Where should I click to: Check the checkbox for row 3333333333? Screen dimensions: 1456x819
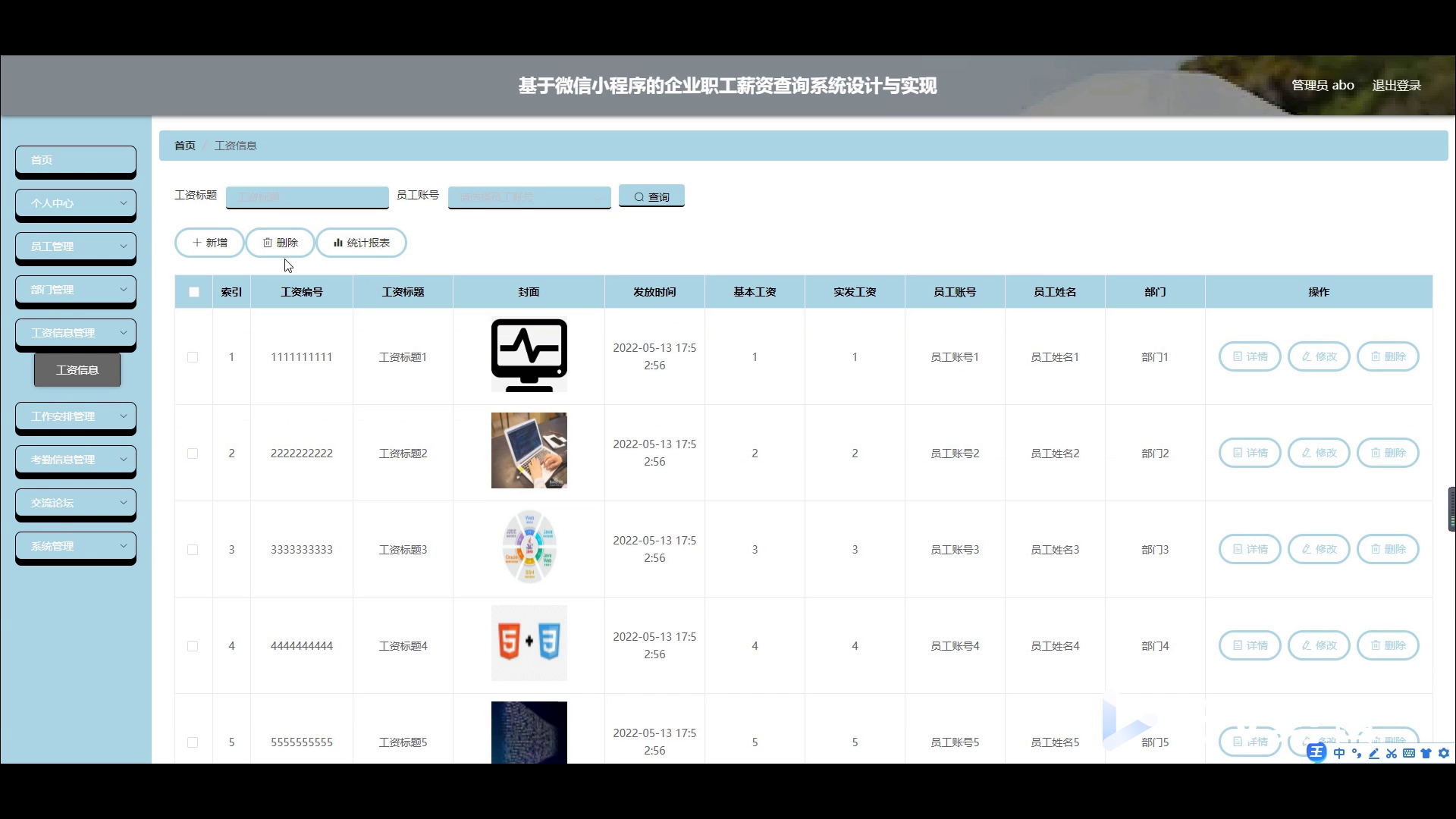[x=193, y=550]
